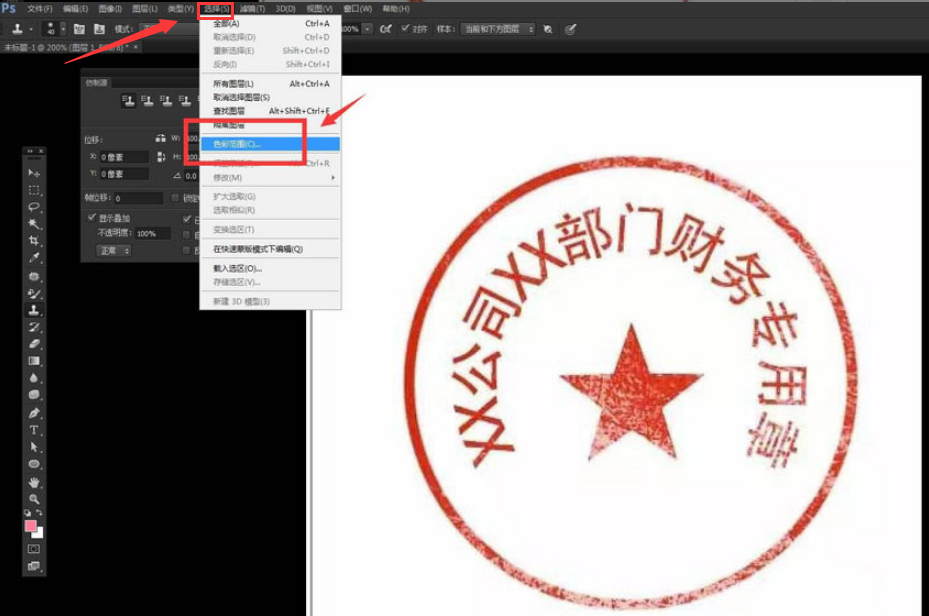Toggle the checked checkbox beside 显示叠加

[x=188, y=219]
